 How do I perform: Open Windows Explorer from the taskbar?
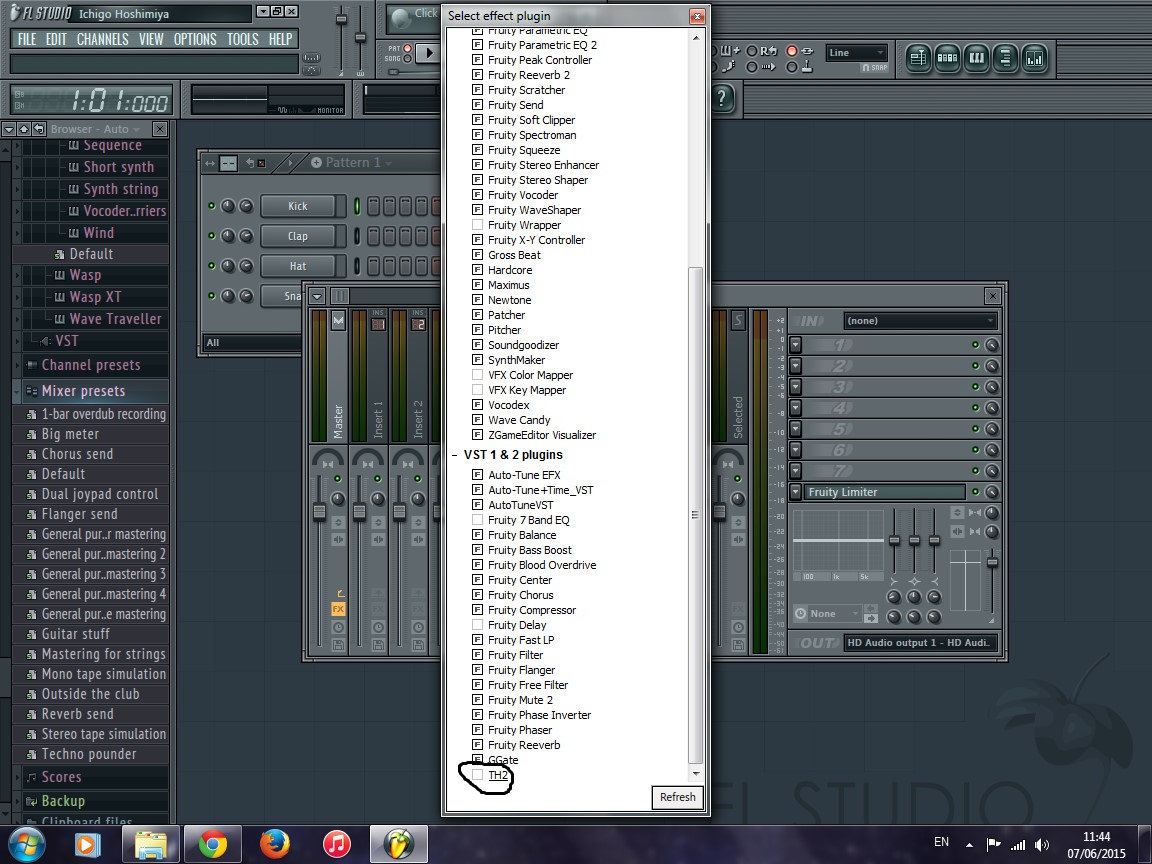click(x=150, y=844)
